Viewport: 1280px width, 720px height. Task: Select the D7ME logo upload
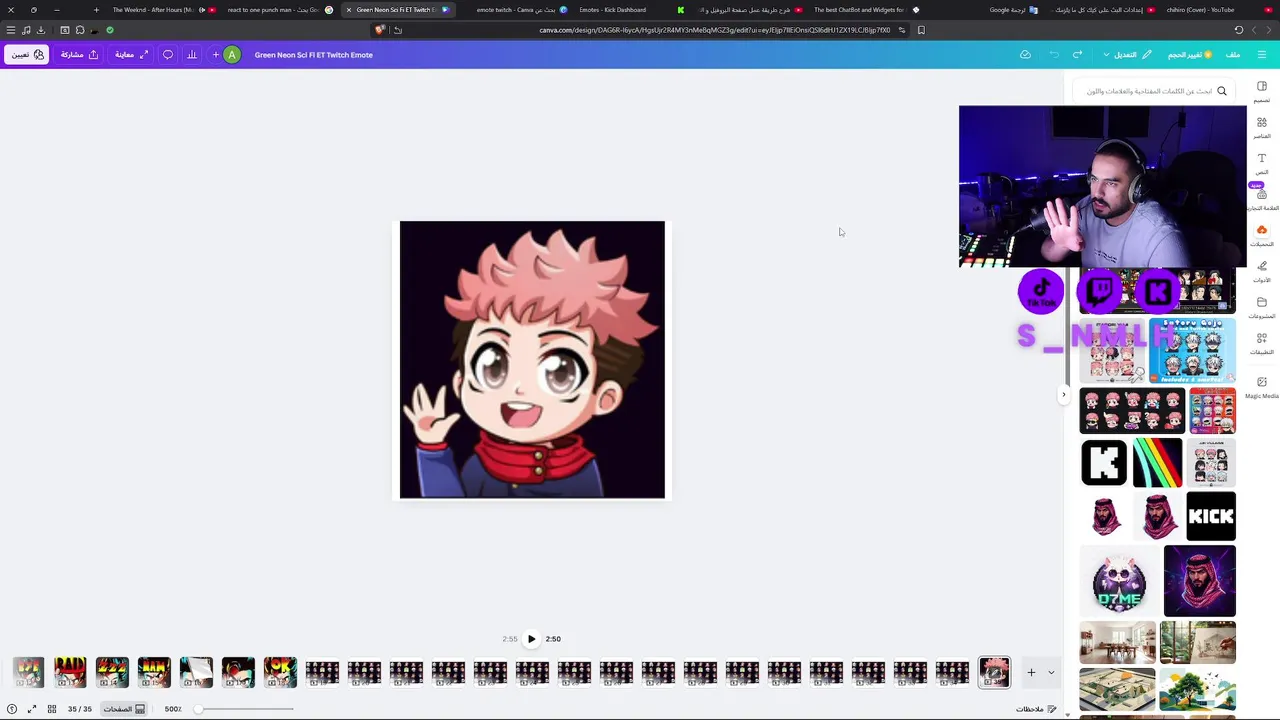1120,581
